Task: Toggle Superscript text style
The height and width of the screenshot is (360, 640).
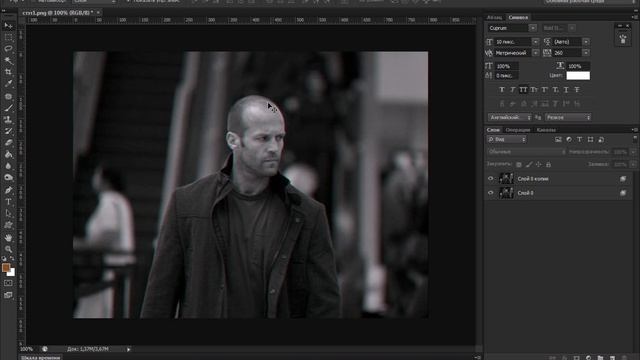Action: [544, 90]
